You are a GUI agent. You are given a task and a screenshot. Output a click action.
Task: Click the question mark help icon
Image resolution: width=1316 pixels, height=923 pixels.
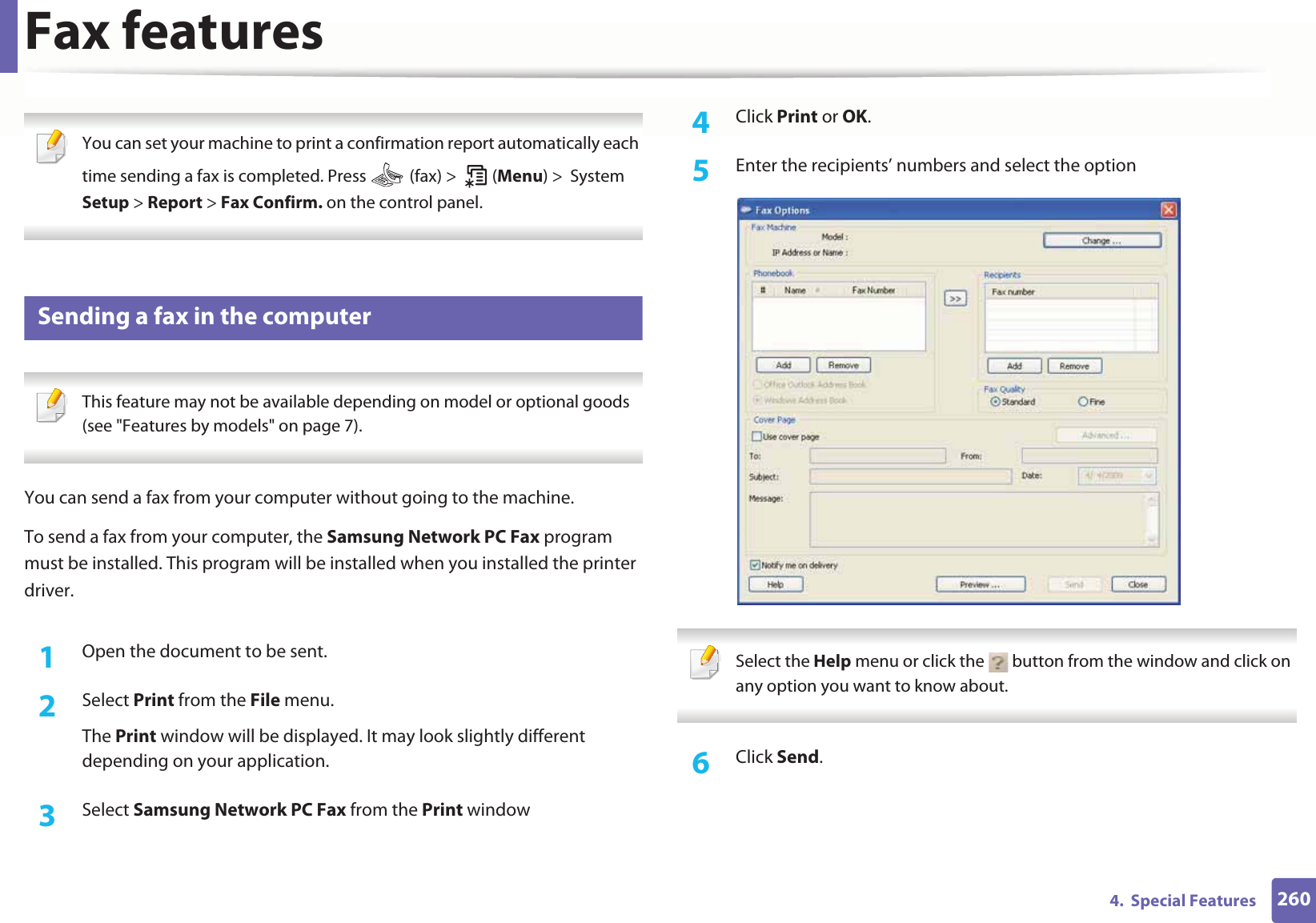998,662
